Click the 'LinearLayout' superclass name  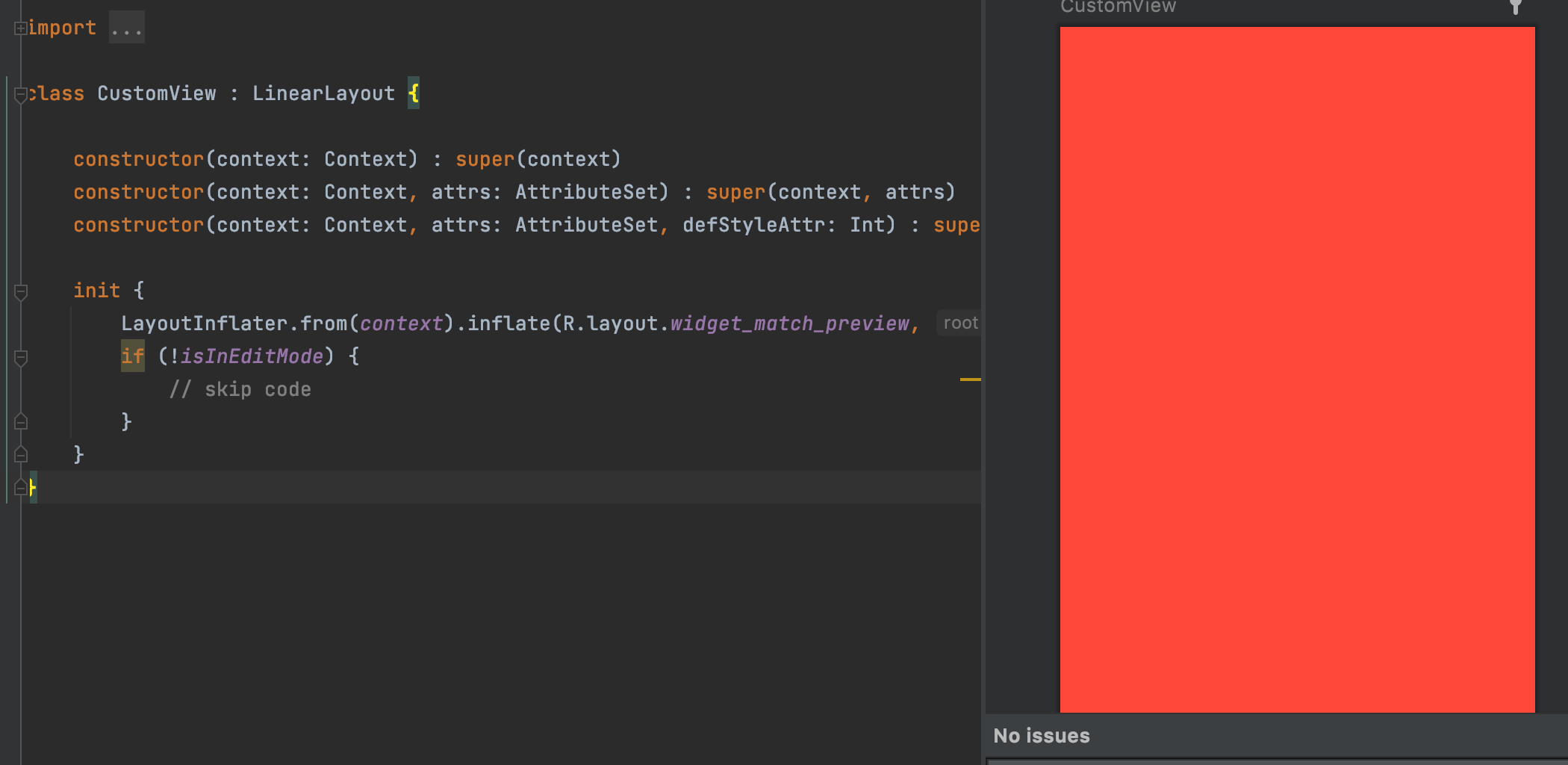(323, 93)
